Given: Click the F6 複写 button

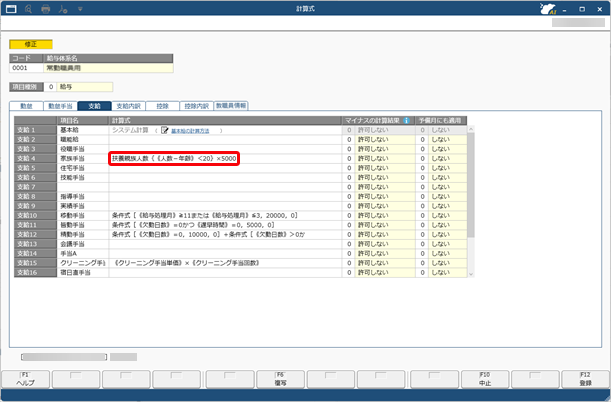Looking at the screenshot, I should [x=280, y=379].
